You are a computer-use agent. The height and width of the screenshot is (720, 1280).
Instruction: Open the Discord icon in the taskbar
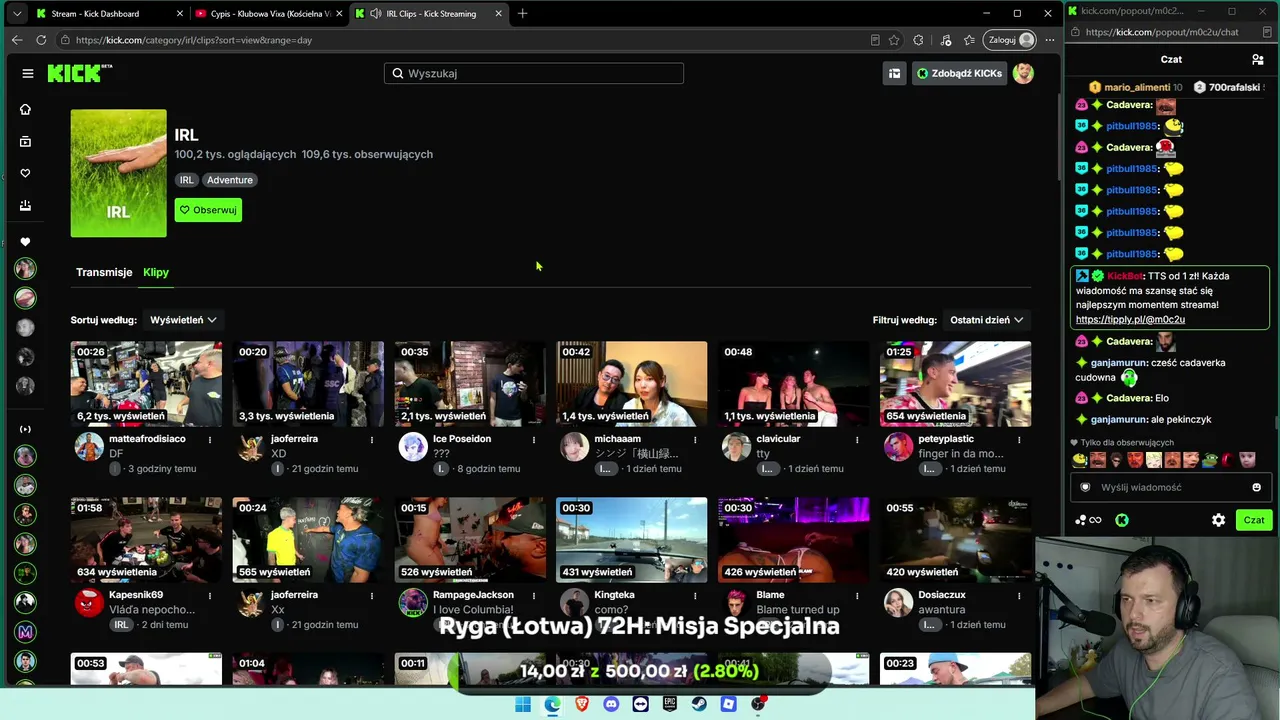tap(611, 704)
